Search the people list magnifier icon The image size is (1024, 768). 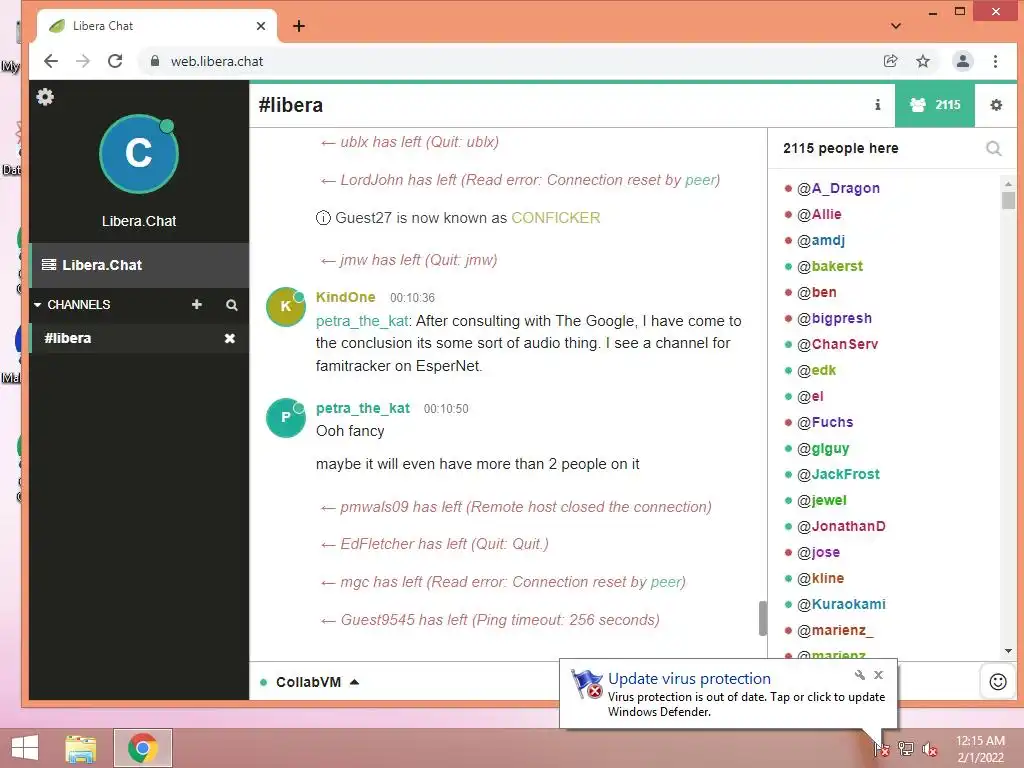993,148
